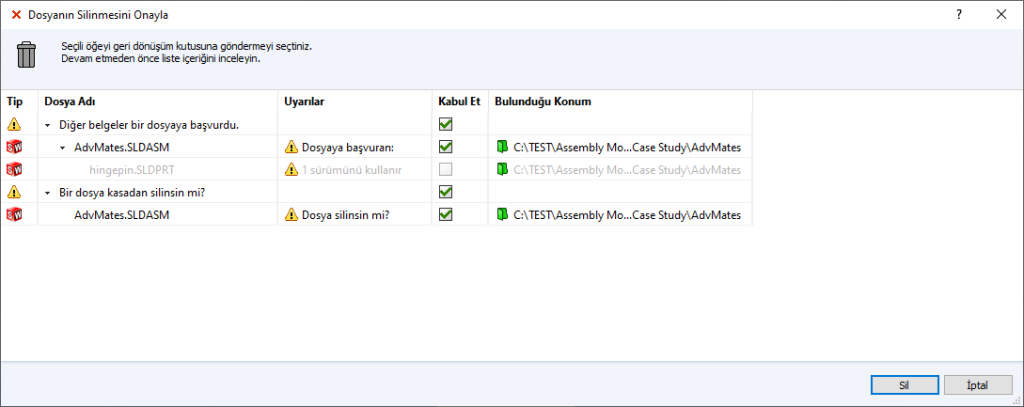Uncheck 'Diğer belgeler bir dosyaya başvurdu' checkbox
The width and height of the screenshot is (1024, 407).
445,125
